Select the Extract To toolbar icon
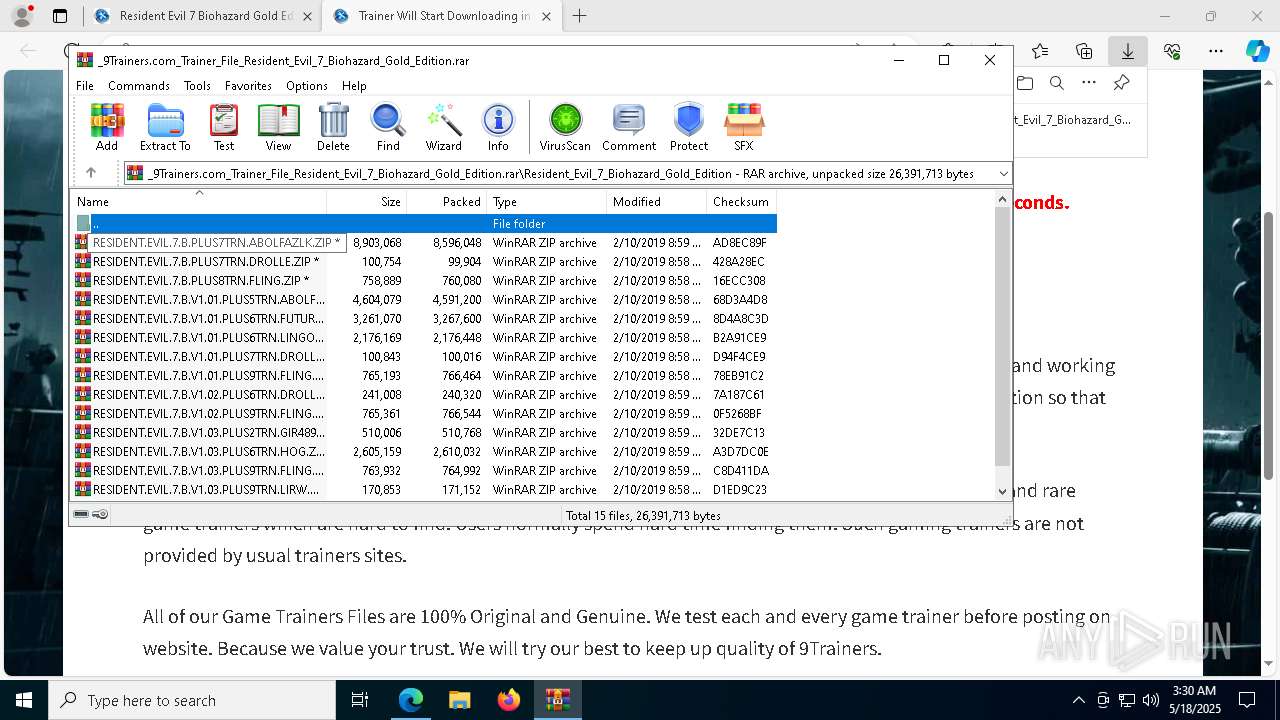 pyautogui.click(x=165, y=127)
